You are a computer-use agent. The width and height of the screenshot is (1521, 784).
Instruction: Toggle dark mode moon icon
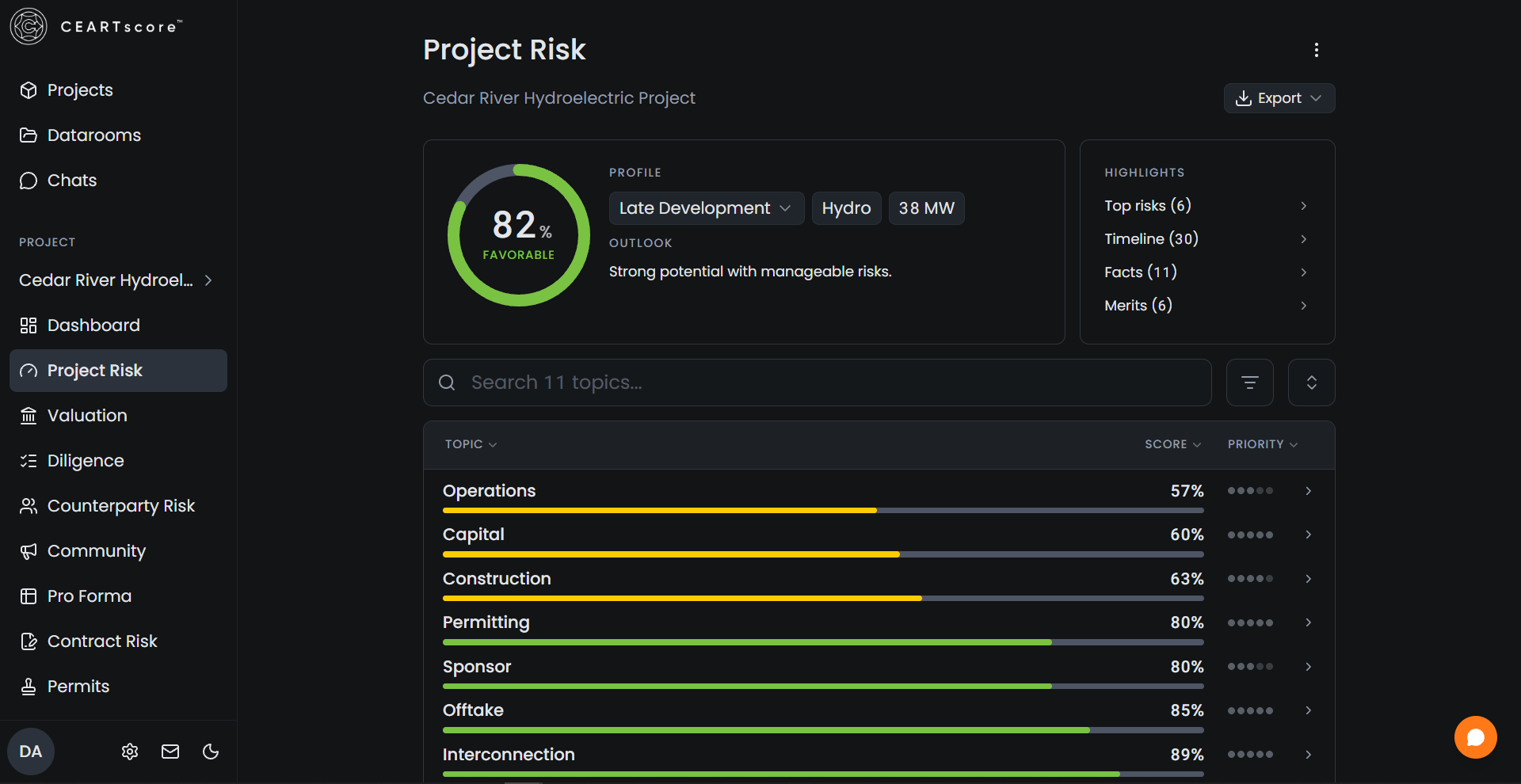click(x=211, y=752)
